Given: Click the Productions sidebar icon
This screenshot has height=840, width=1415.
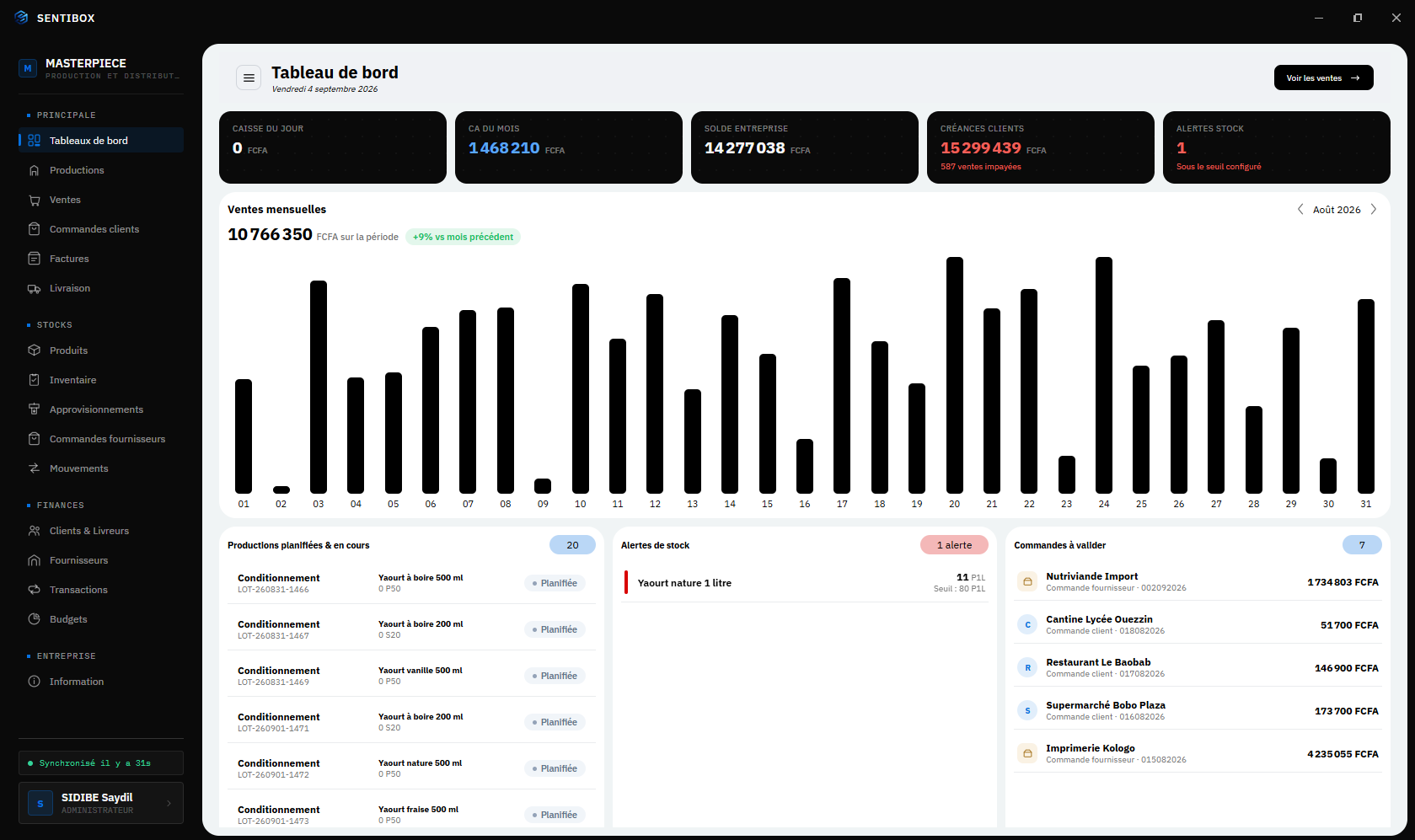Looking at the screenshot, I should (x=35, y=170).
